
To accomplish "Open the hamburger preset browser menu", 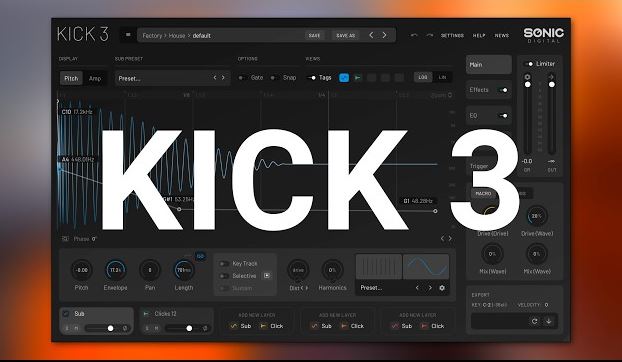I will [x=128, y=35].
